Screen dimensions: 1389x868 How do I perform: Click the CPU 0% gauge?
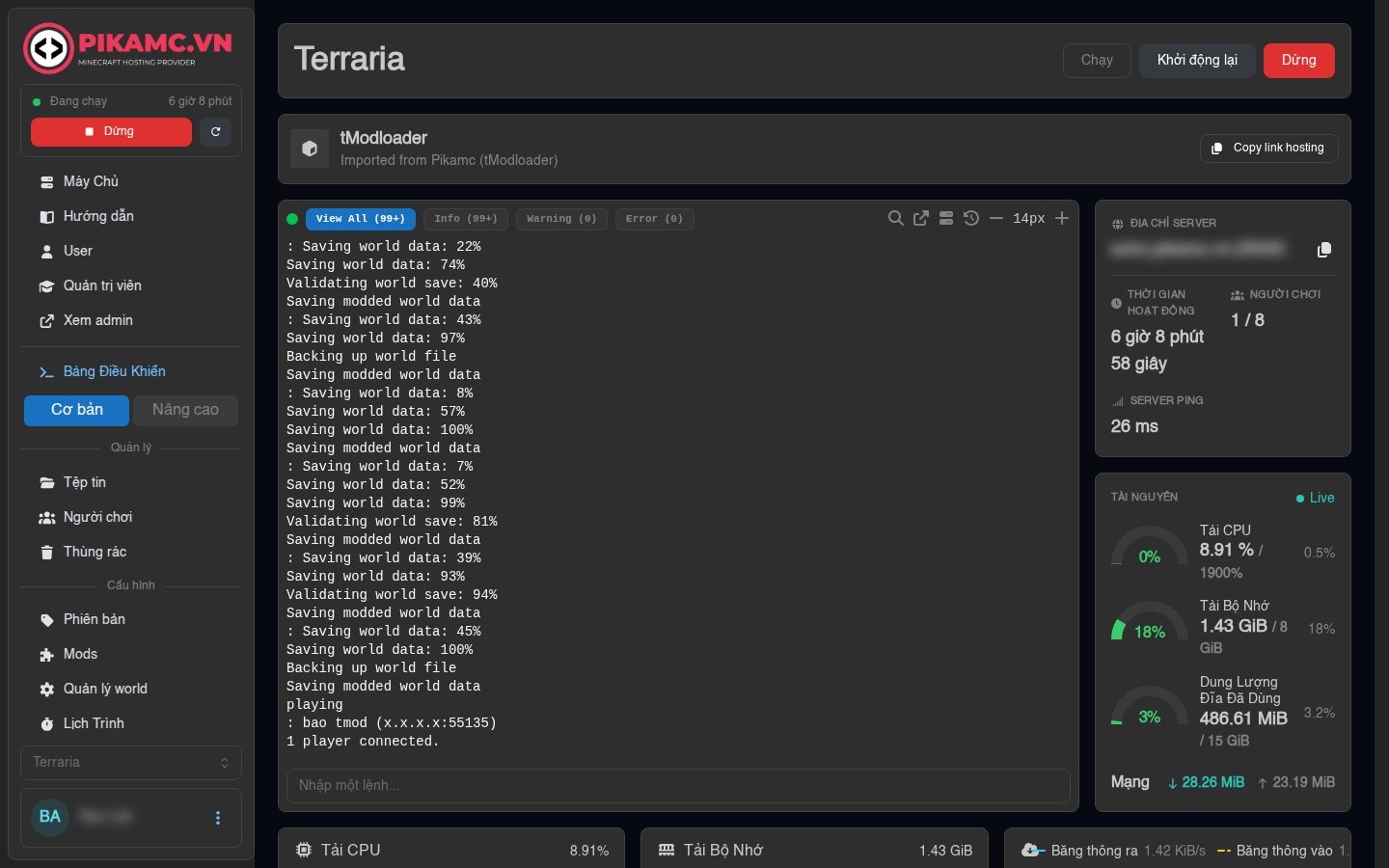pyautogui.click(x=1150, y=548)
